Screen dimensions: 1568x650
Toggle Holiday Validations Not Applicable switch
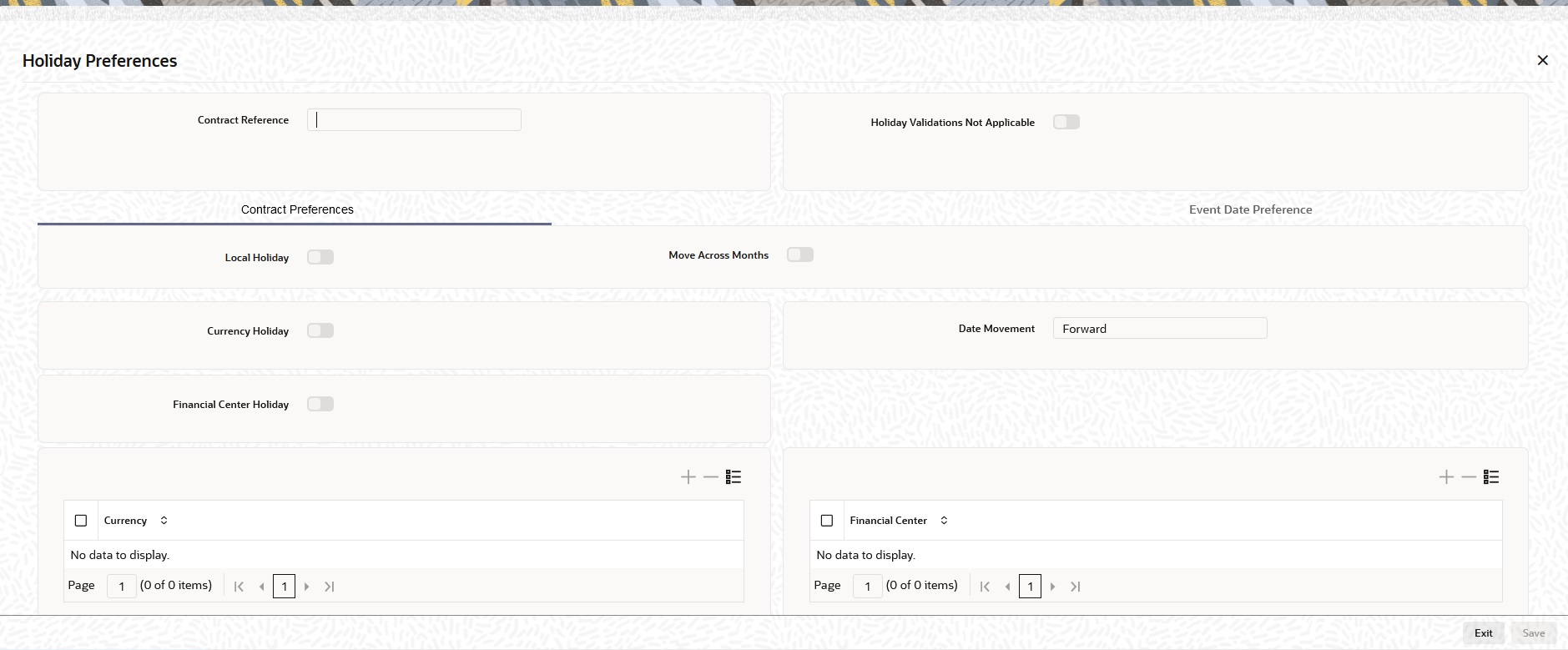(1066, 122)
